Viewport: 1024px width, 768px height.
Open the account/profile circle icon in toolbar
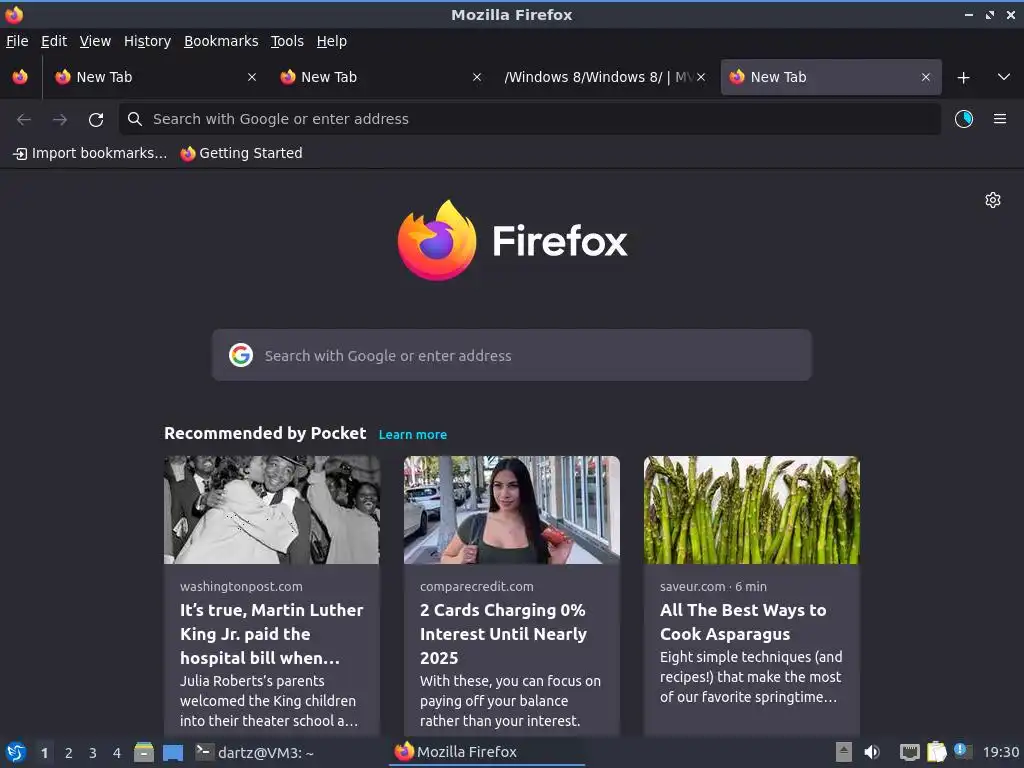(x=964, y=119)
